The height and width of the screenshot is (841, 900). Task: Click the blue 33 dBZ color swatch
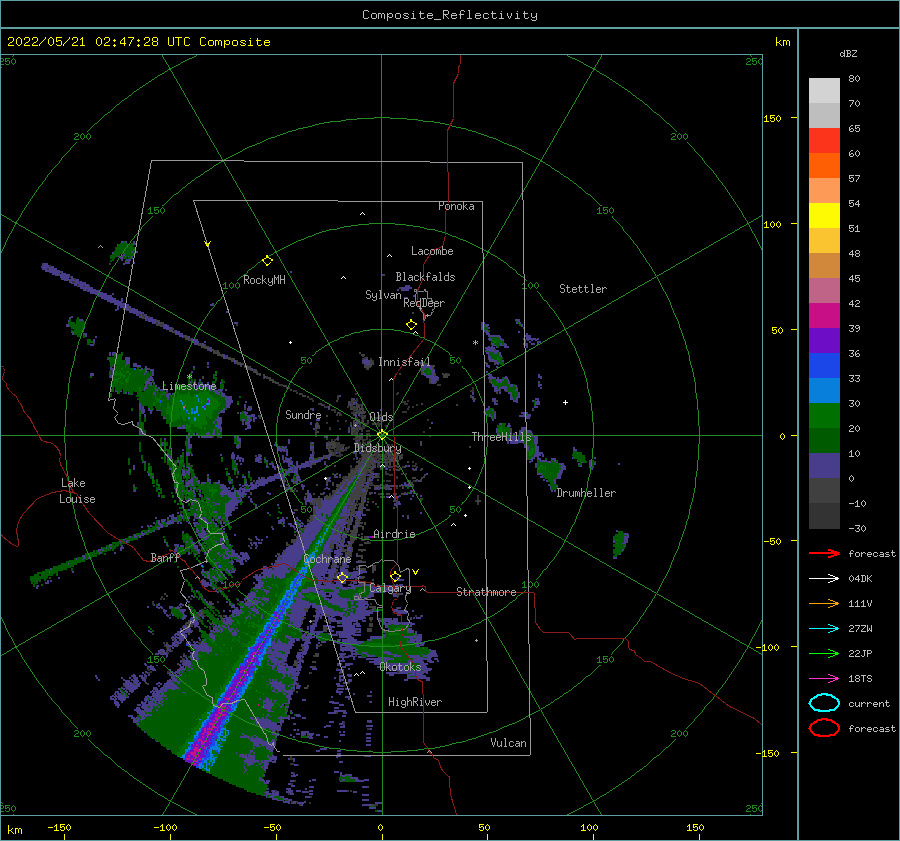(x=824, y=365)
